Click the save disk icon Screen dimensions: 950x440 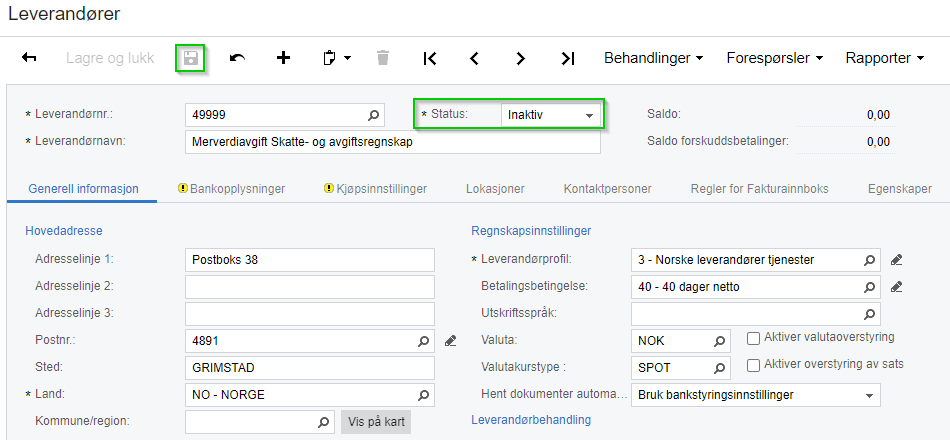pos(191,58)
